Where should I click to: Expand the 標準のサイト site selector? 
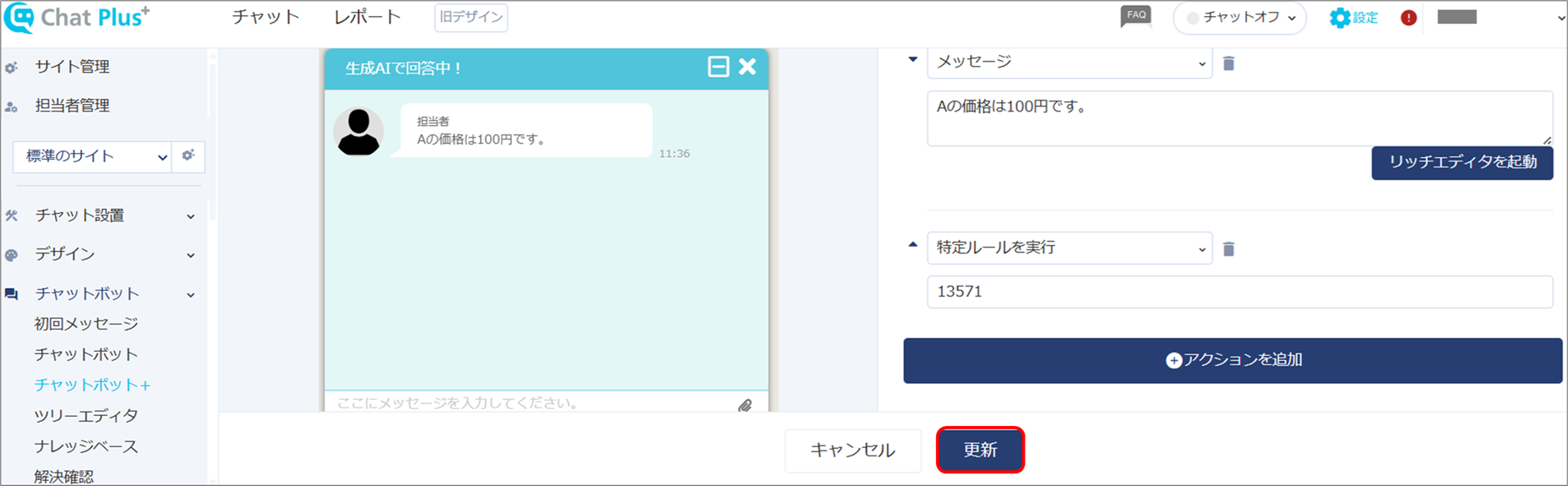click(x=92, y=156)
